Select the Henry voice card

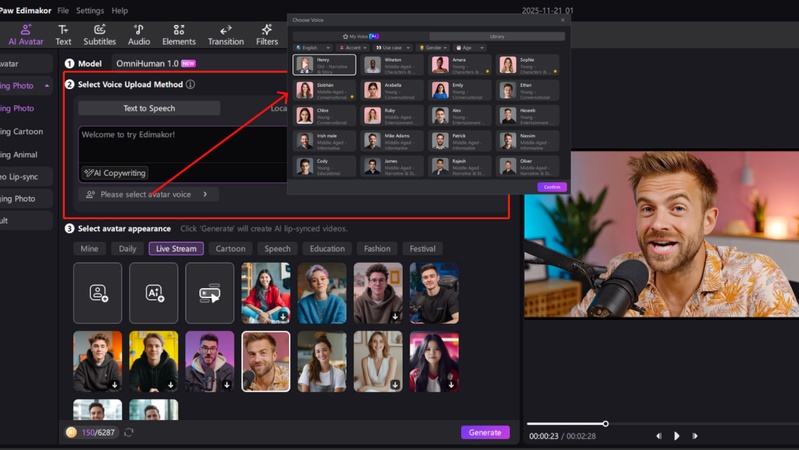[324, 65]
